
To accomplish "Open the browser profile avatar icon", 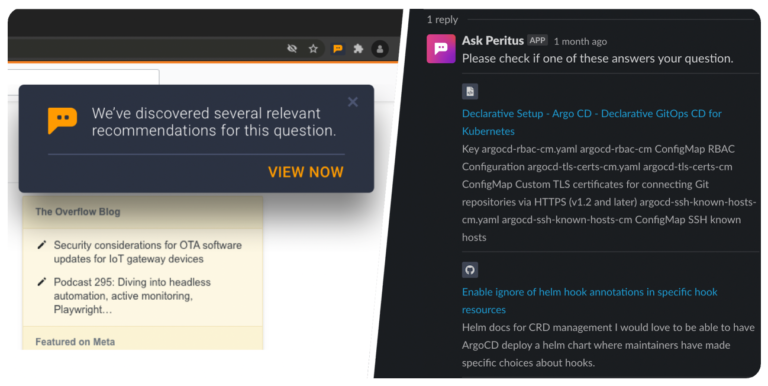I will pos(380,49).
